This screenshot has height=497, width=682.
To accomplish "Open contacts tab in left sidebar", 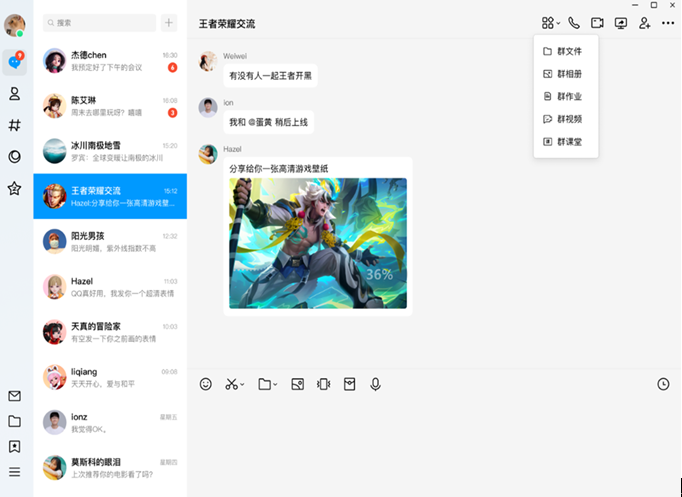I will click(14, 93).
